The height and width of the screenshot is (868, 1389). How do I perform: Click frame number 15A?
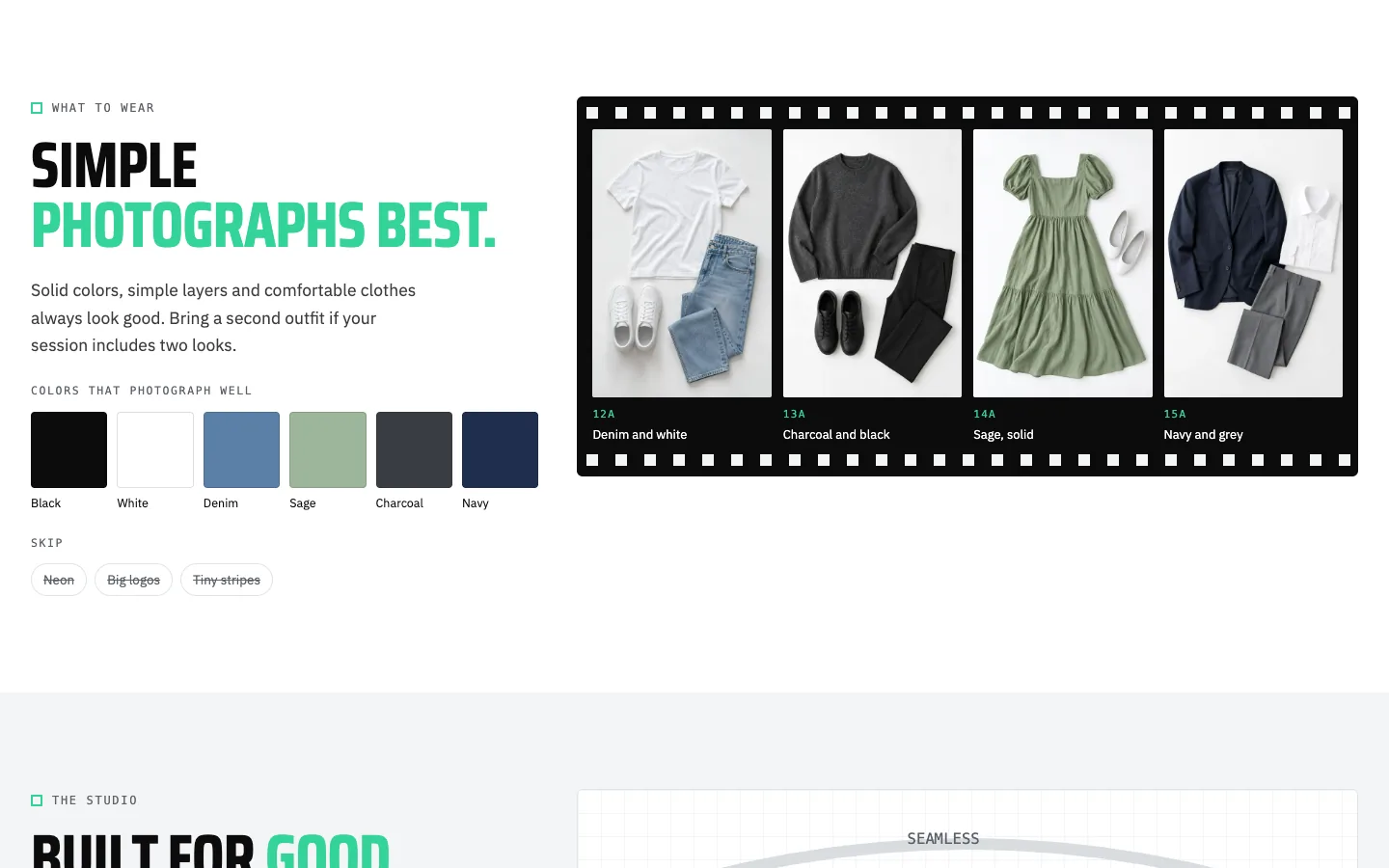coord(1175,414)
